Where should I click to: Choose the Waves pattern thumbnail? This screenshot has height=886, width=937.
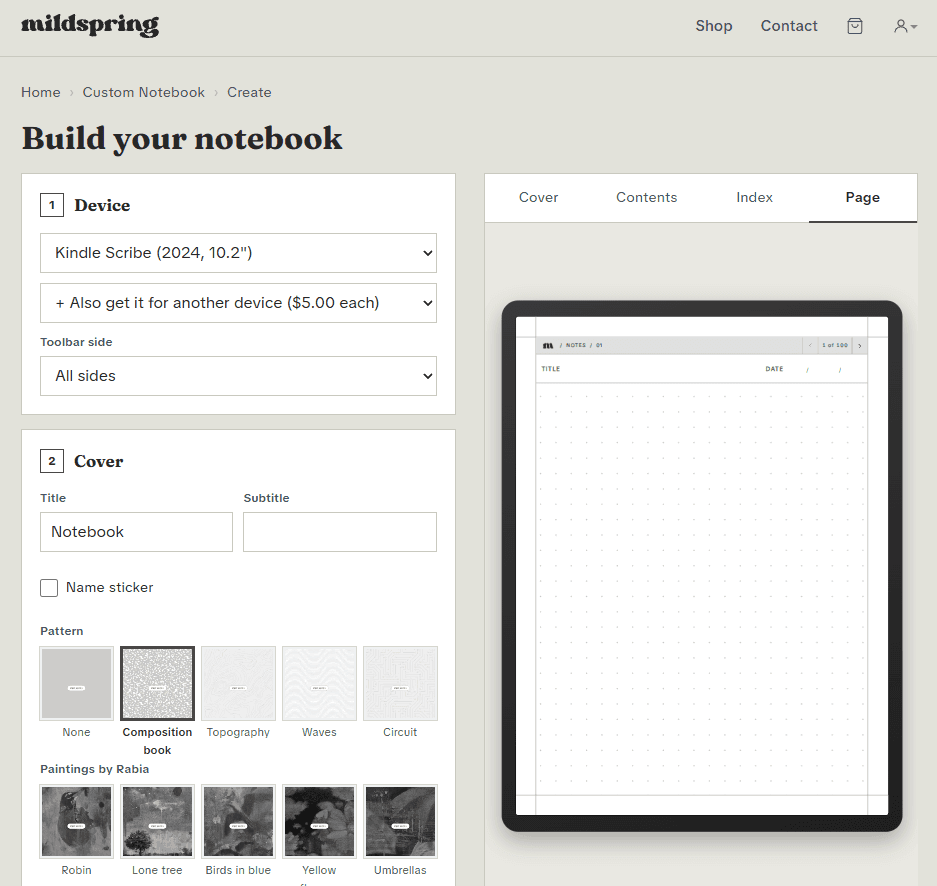click(319, 683)
